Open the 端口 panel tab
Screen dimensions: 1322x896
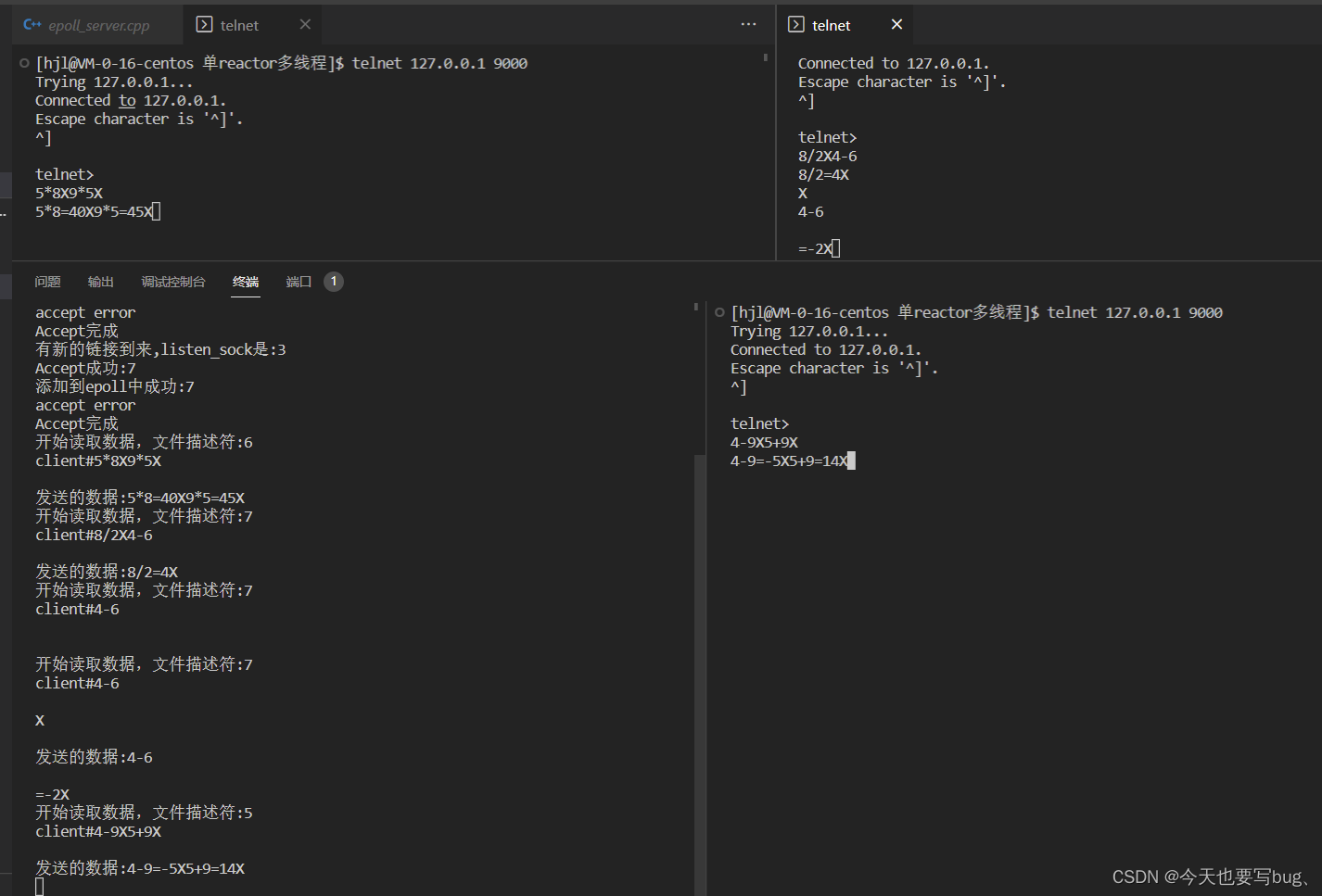(x=299, y=282)
